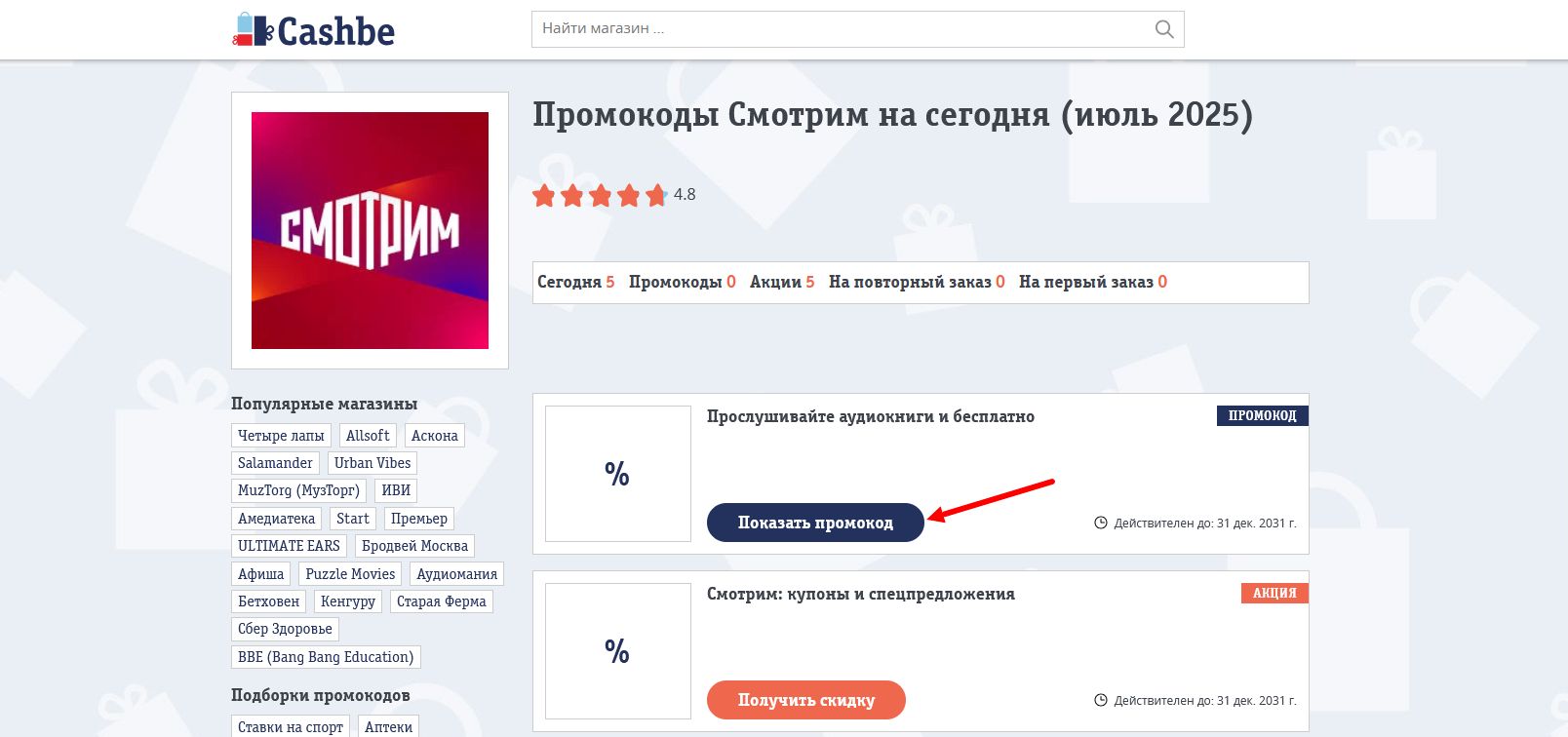The height and width of the screenshot is (737, 1568).
Task: Open the 'Бродвей Москва' store link
Action: coord(415,546)
